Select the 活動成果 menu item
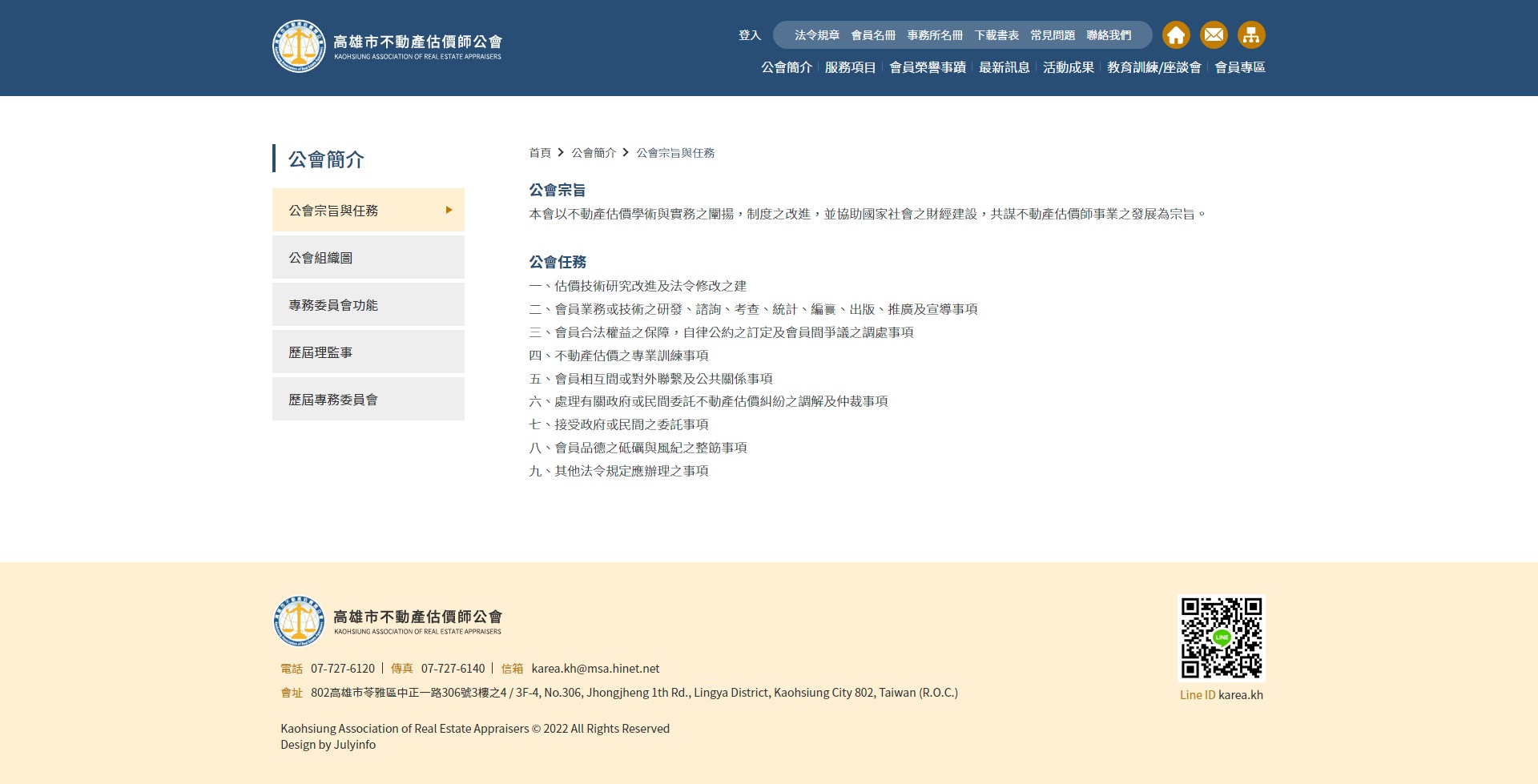 (1068, 68)
